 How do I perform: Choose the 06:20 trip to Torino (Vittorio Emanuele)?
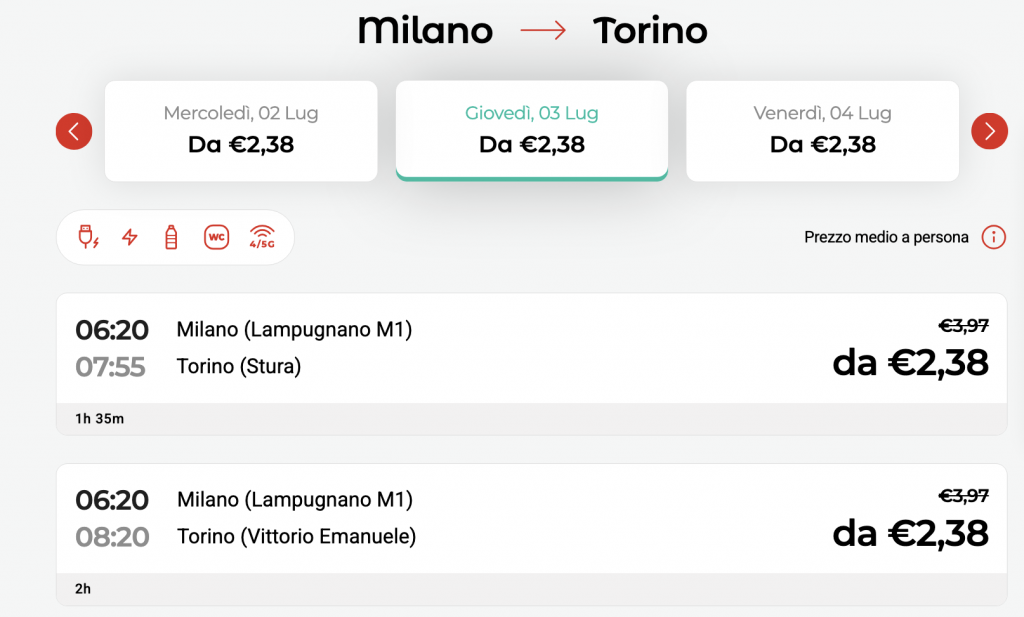pyautogui.click(x=532, y=519)
